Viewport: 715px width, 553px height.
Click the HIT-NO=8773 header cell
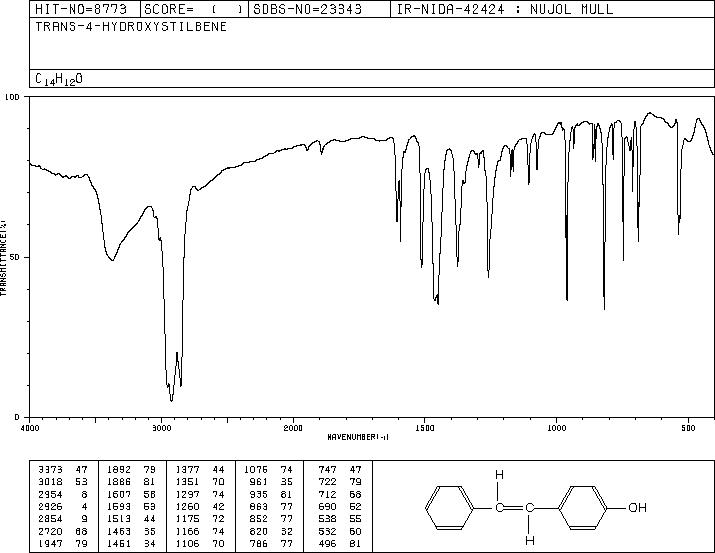tap(85, 9)
